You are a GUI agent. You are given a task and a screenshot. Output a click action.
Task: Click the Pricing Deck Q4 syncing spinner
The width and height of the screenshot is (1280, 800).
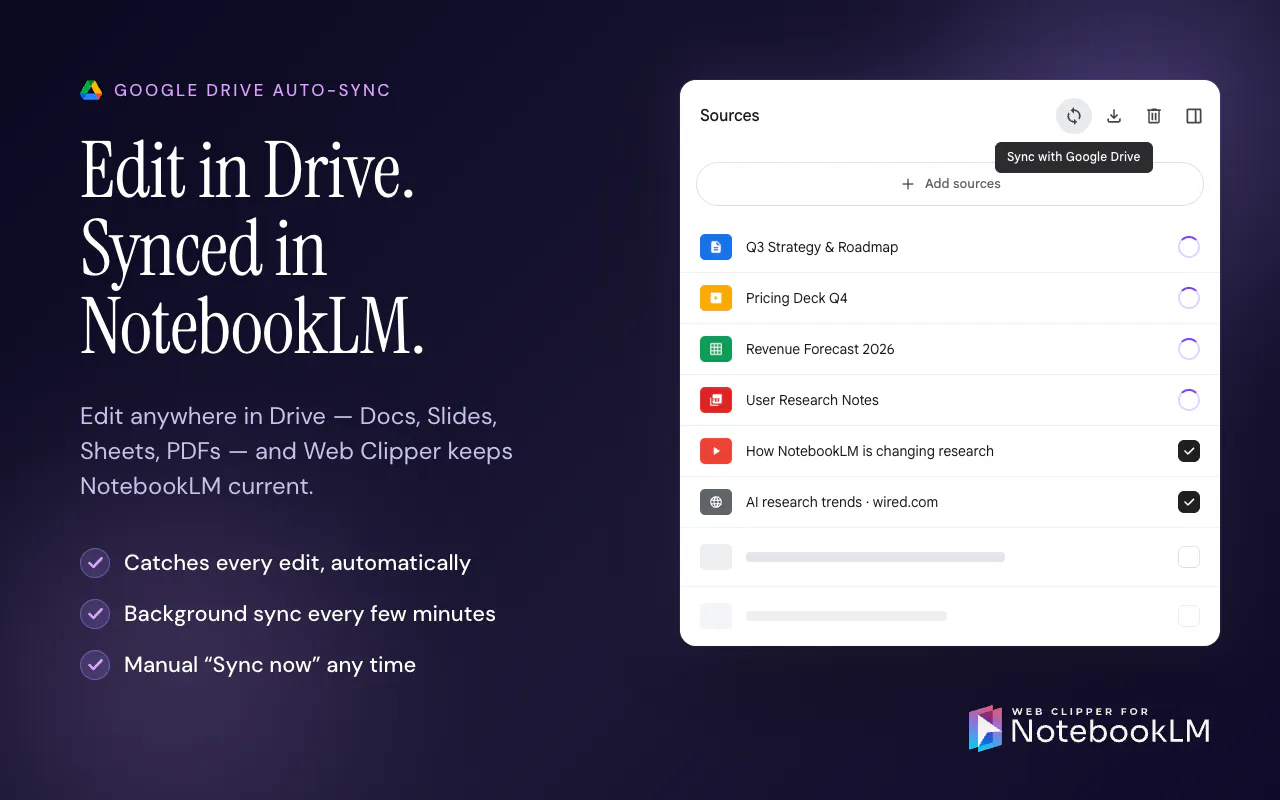coord(1189,298)
